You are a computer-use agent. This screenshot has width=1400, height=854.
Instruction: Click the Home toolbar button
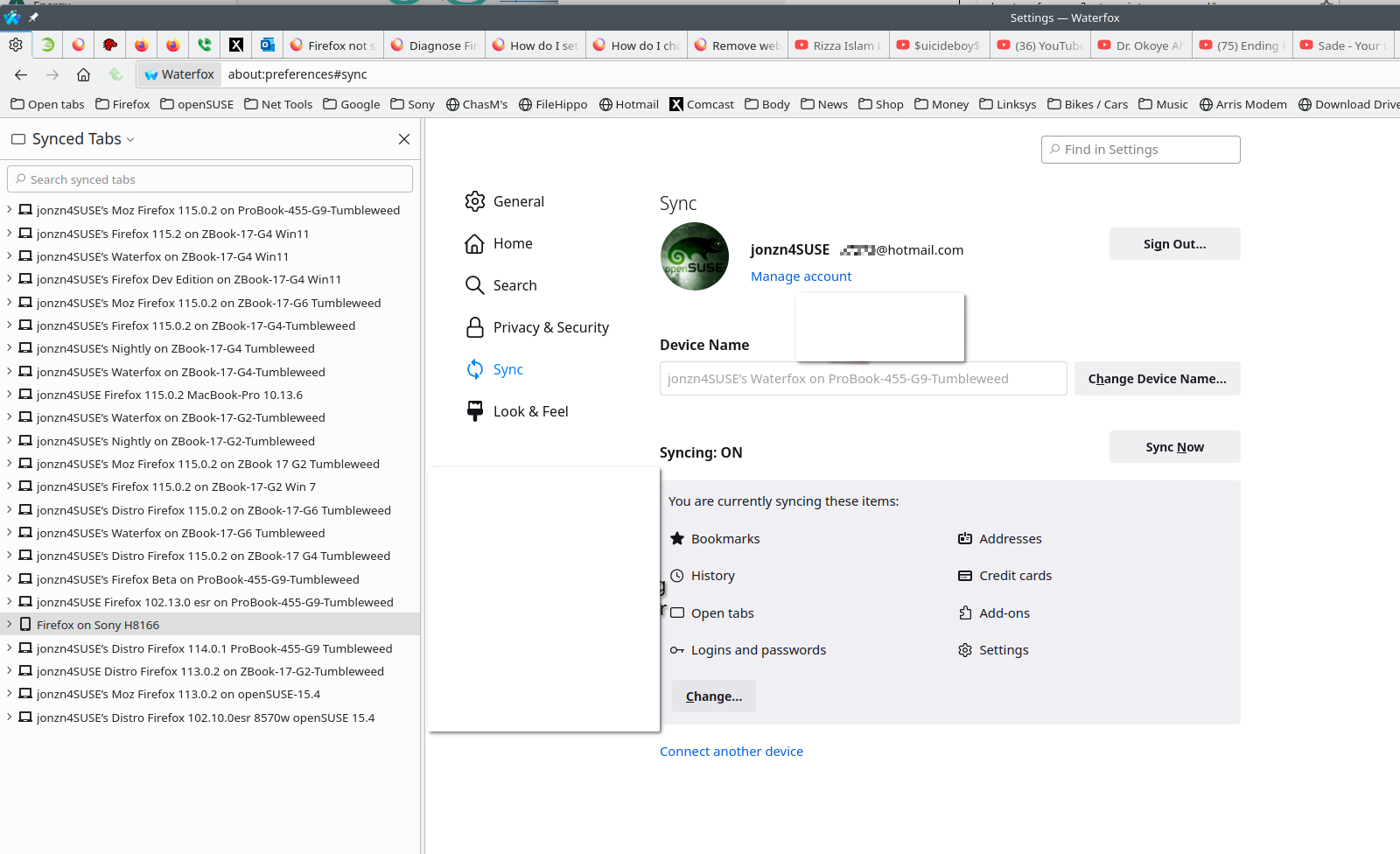pos(83,74)
